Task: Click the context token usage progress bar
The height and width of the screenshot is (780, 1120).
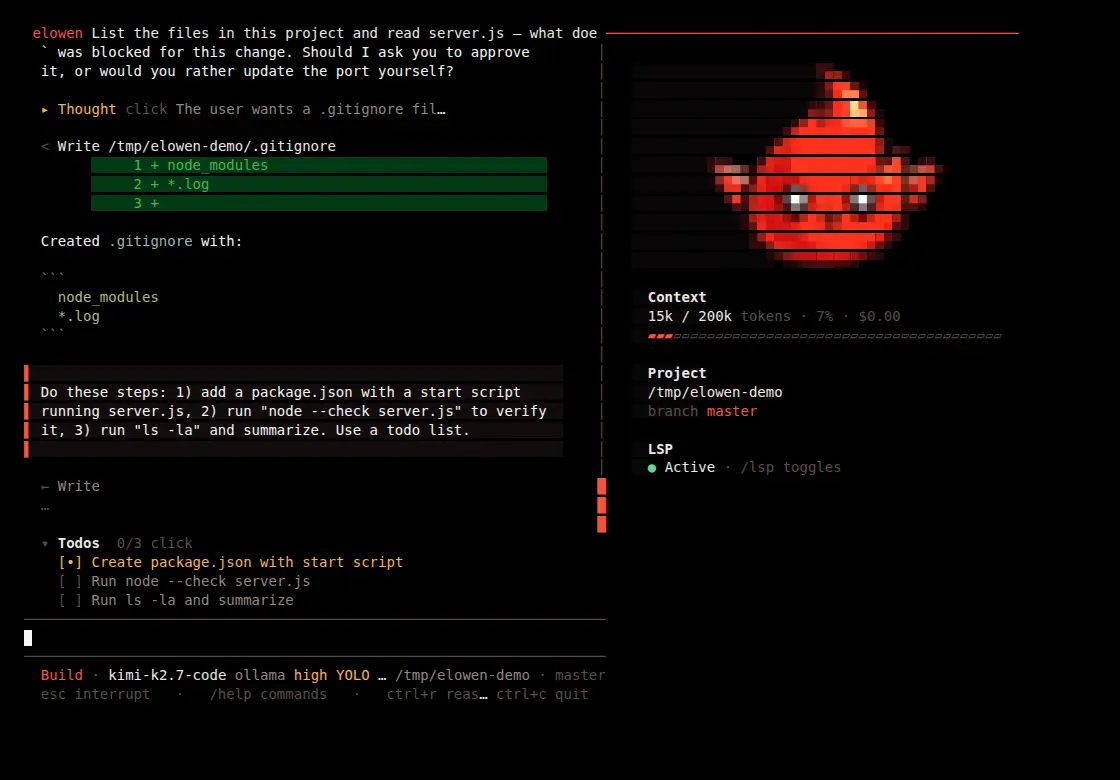Action: [824, 336]
